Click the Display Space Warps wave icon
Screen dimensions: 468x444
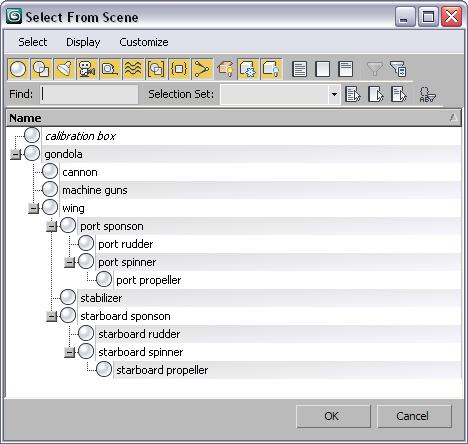click(133, 69)
